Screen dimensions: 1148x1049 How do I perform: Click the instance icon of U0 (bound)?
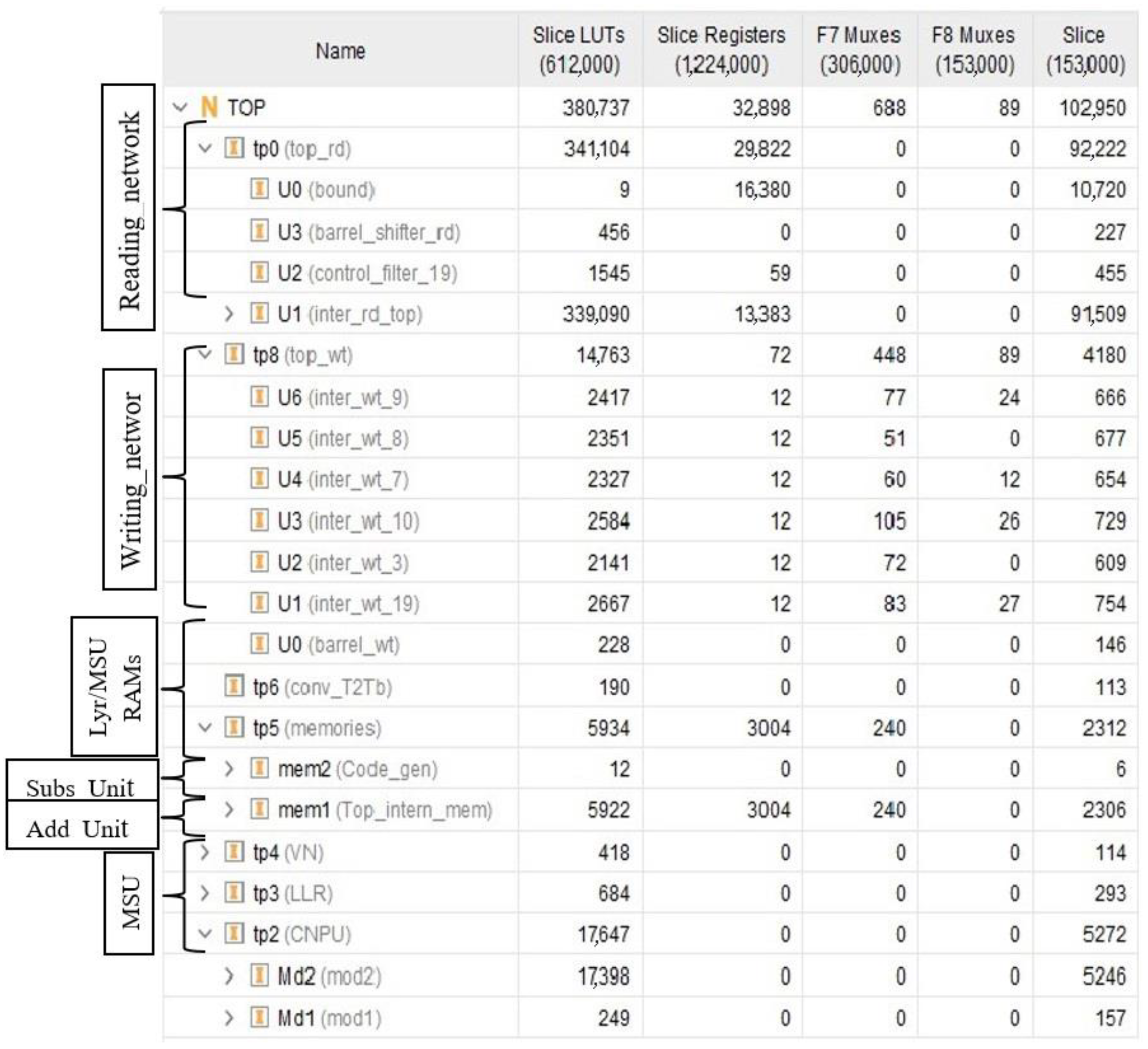coord(259,189)
